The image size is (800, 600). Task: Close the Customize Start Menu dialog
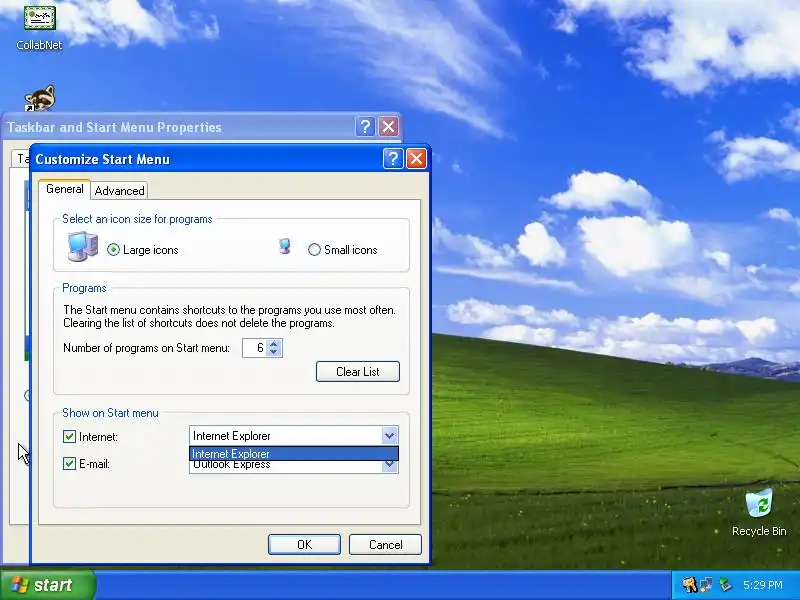(416, 159)
